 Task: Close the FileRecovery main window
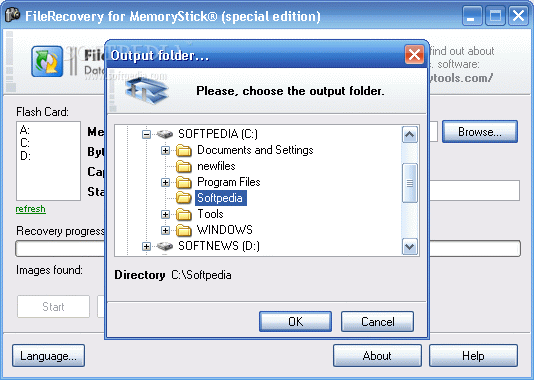(518, 16)
